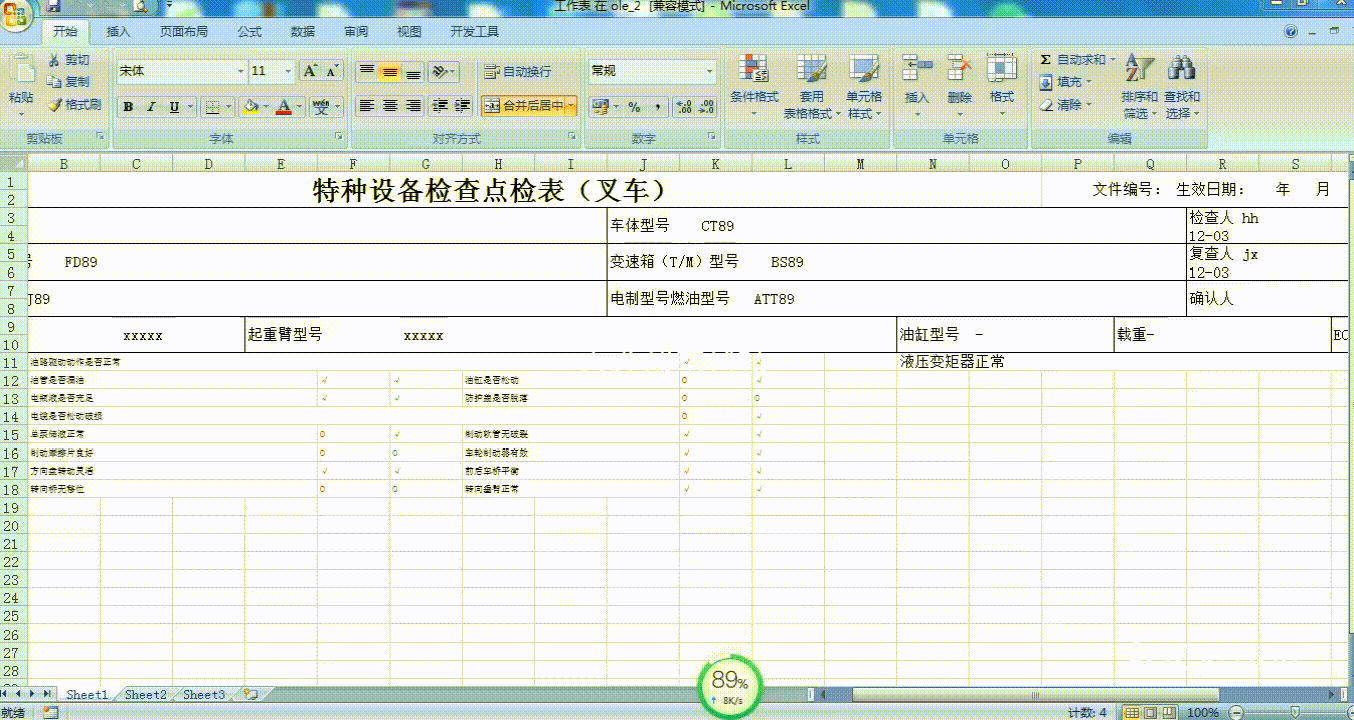This screenshot has height=720, width=1354.
Task: Toggle Italic formatting
Action: pyautogui.click(x=151, y=107)
